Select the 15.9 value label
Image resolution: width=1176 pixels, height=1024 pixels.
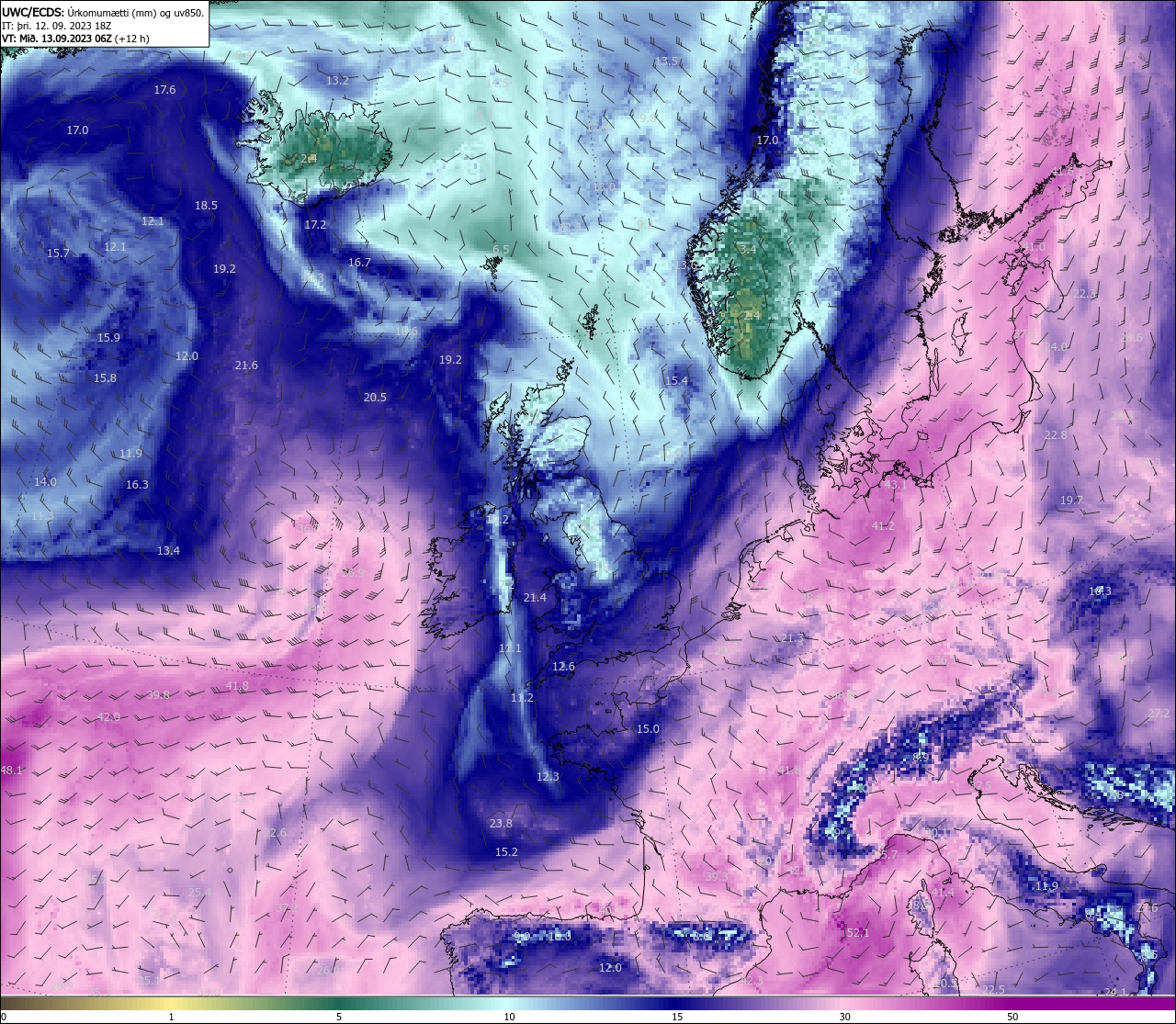(108, 338)
